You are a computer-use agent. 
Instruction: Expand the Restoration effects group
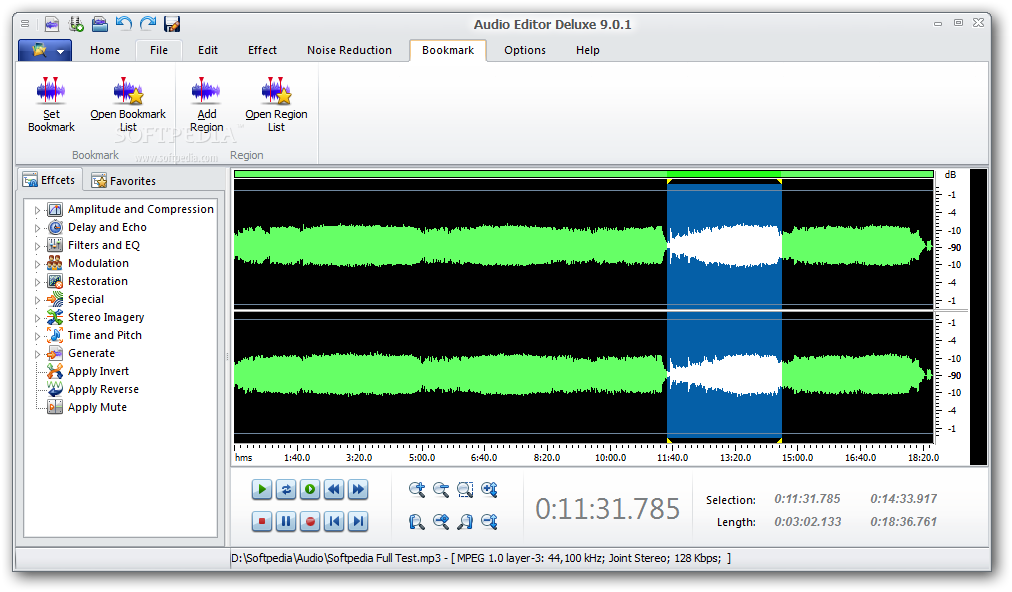coord(37,282)
